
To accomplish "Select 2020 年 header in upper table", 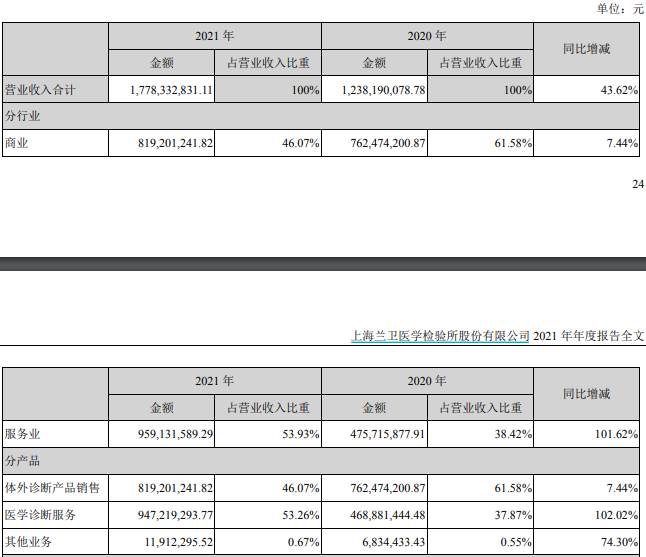I will coord(427,36).
